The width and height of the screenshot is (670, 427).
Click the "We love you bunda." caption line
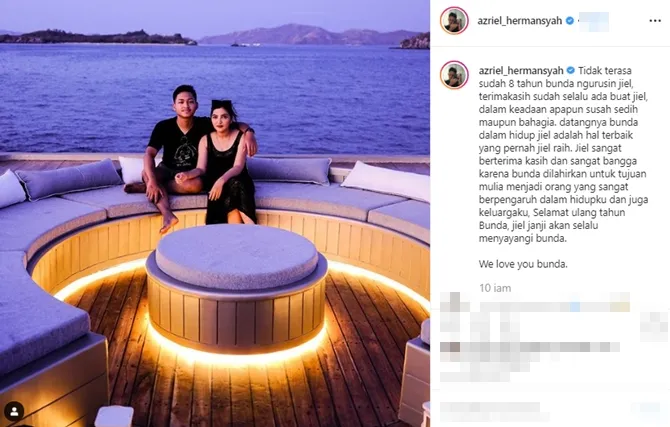(x=523, y=264)
